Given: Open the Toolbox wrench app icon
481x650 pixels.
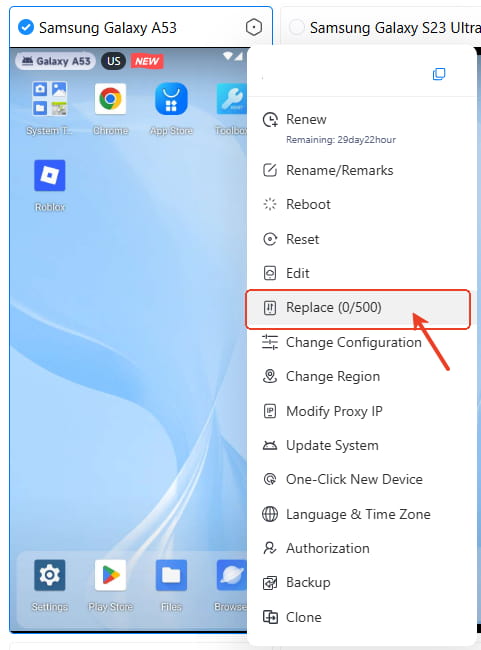Looking at the screenshot, I should click(x=231, y=99).
